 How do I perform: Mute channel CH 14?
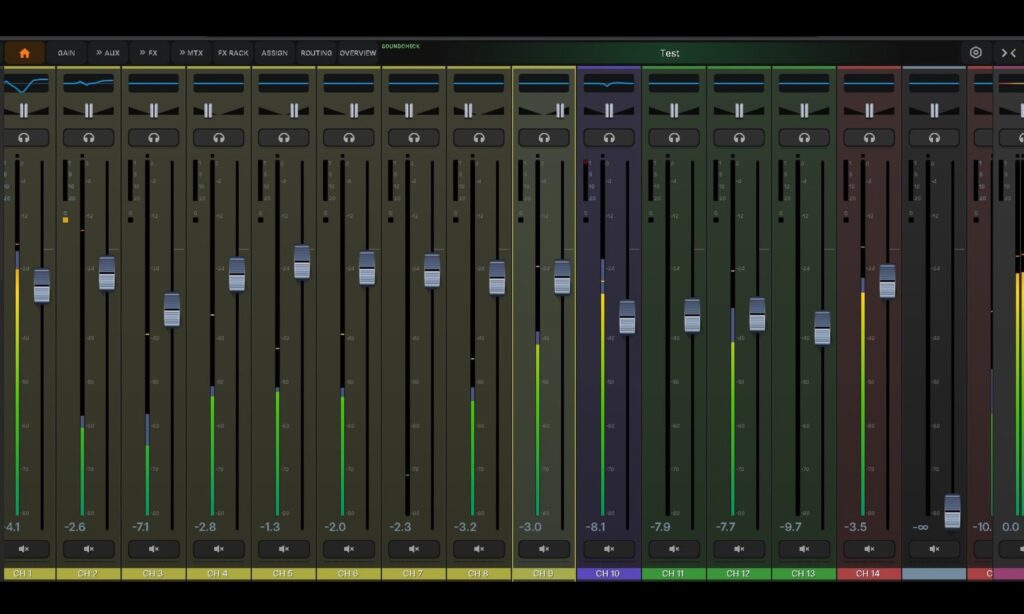(x=869, y=549)
